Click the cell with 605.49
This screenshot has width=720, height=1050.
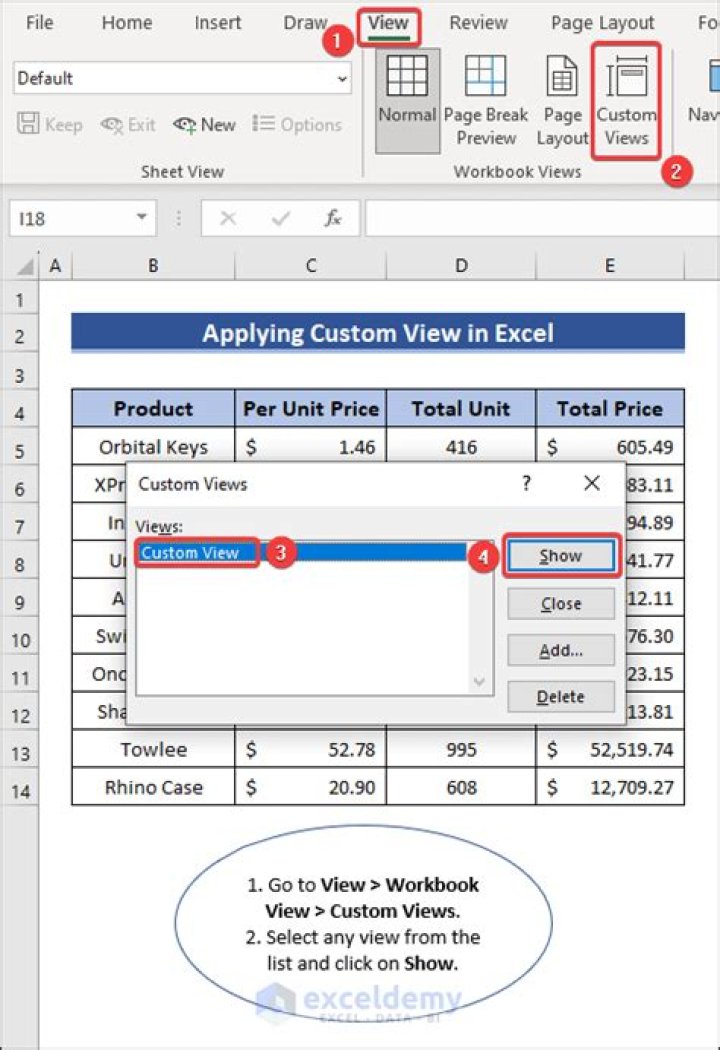point(610,447)
